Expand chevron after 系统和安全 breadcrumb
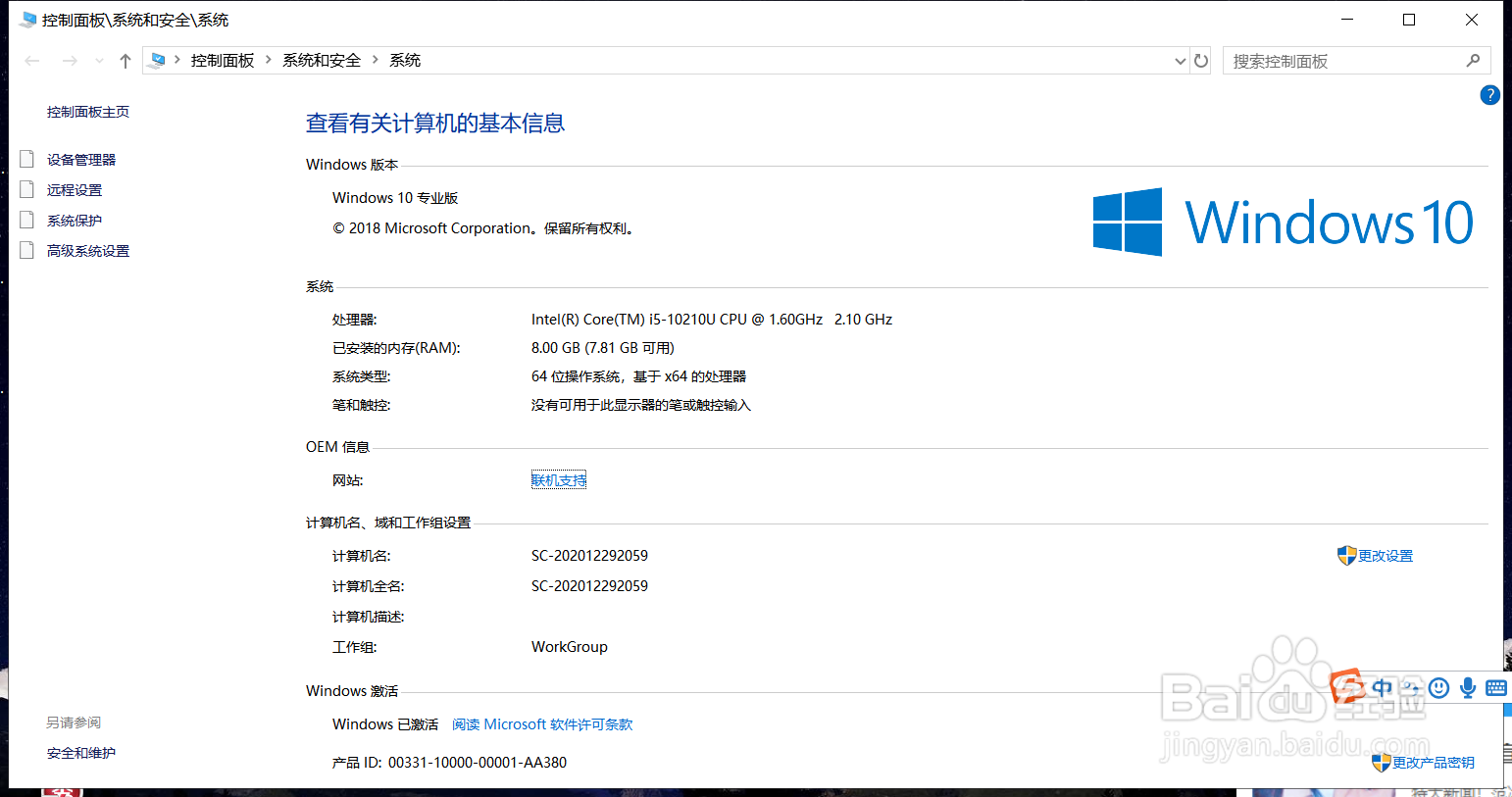The width and height of the screenshot is (1512, 797). (x=375, y=60)
